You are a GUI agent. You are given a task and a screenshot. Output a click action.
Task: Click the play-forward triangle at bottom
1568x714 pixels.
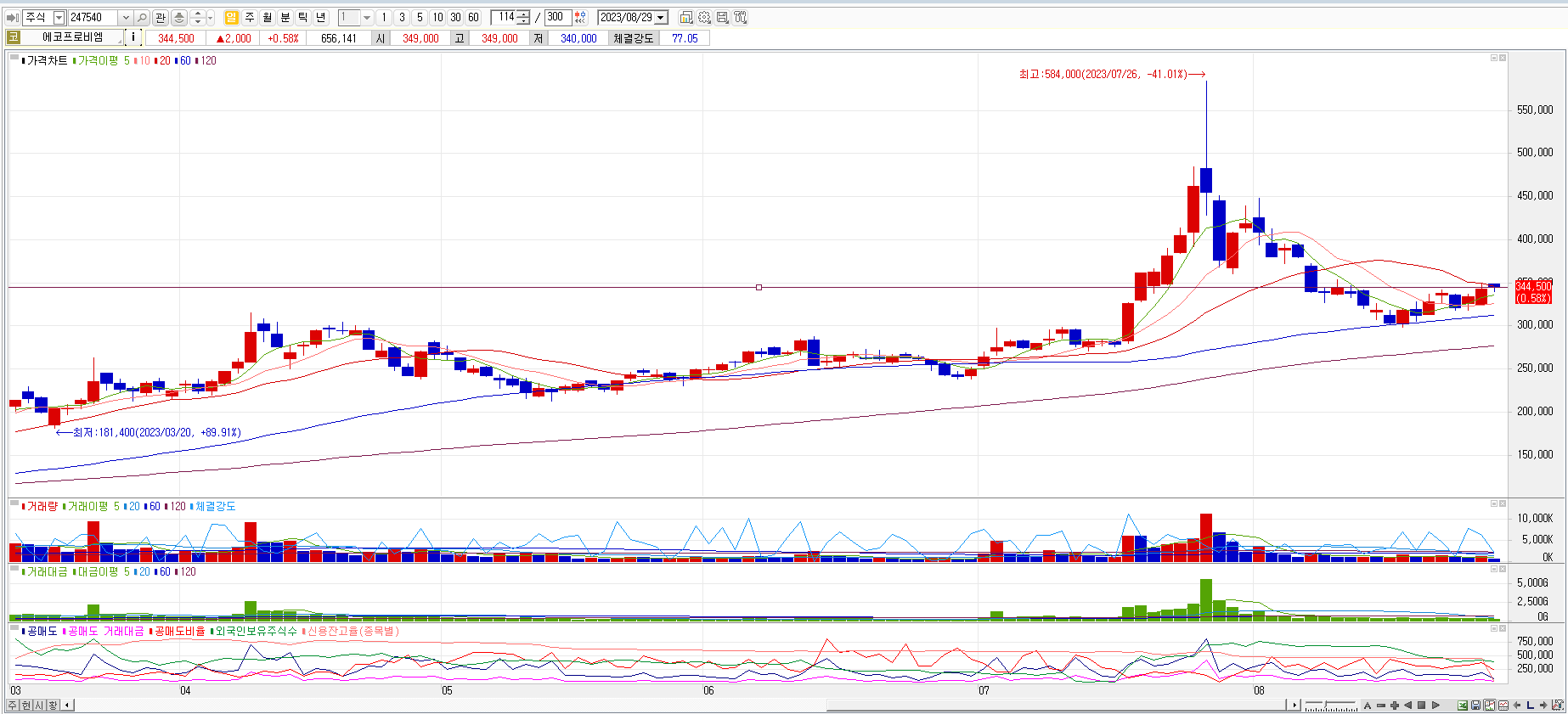(1436, 705)
